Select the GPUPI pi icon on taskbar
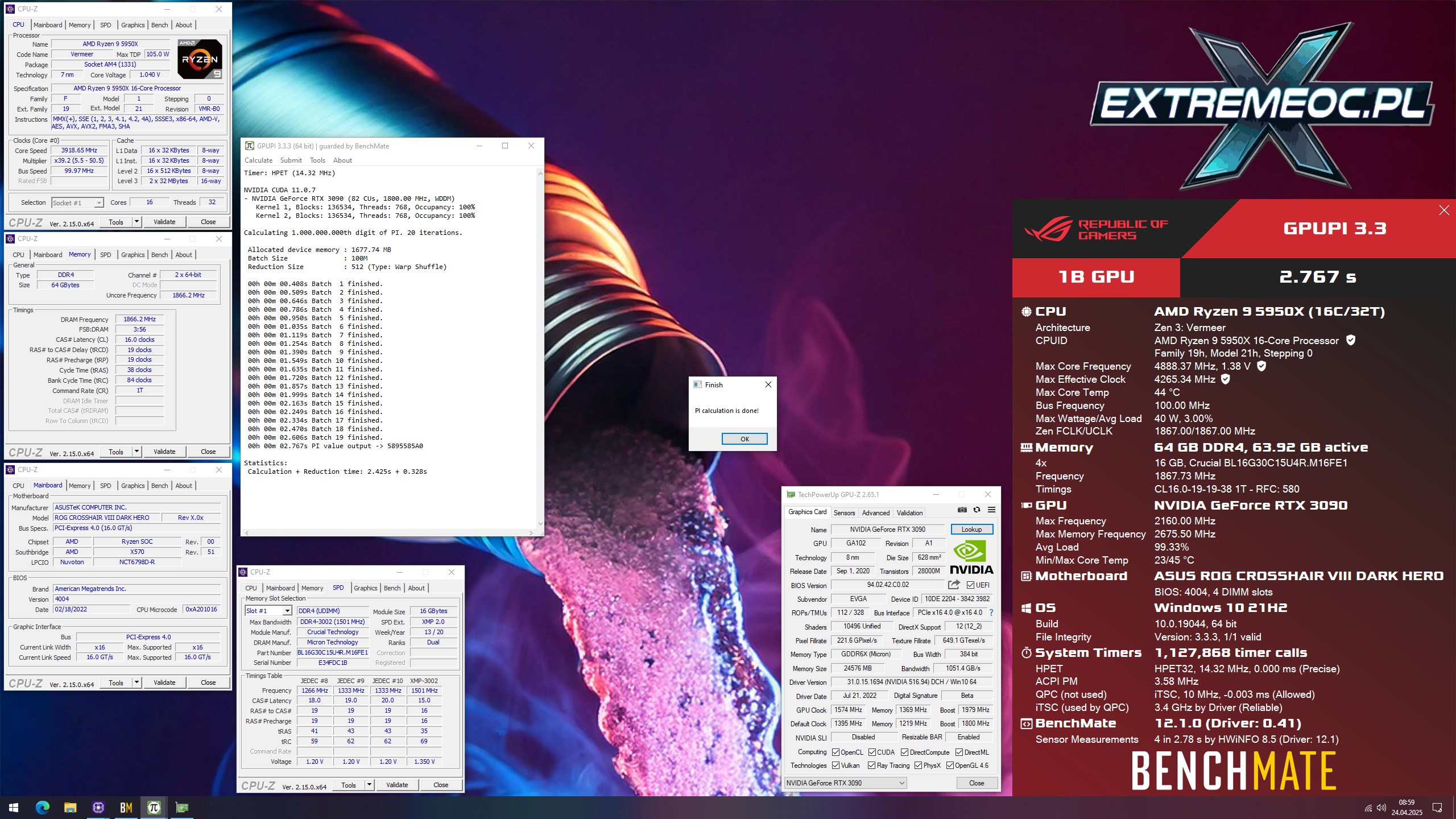Screen dimensions: 1456x819 pyautogui.click(x=154, y=807)
